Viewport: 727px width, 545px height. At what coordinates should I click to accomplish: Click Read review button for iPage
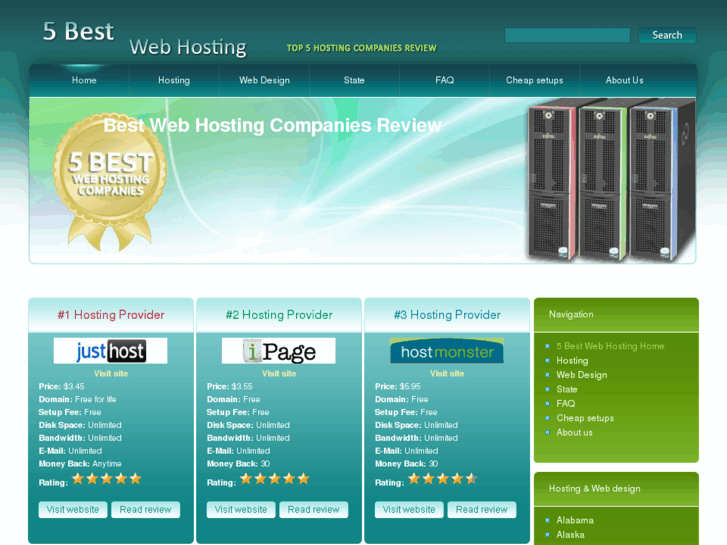314,509
